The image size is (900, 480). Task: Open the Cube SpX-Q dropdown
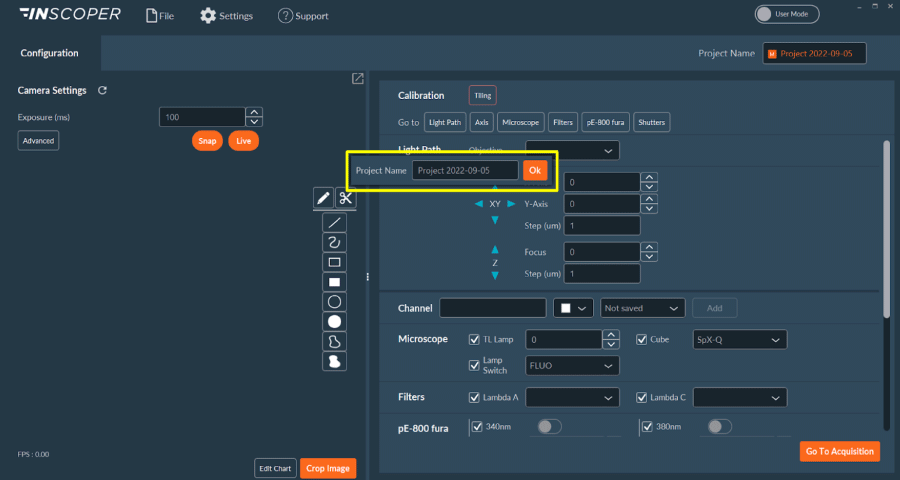(740, 340)
